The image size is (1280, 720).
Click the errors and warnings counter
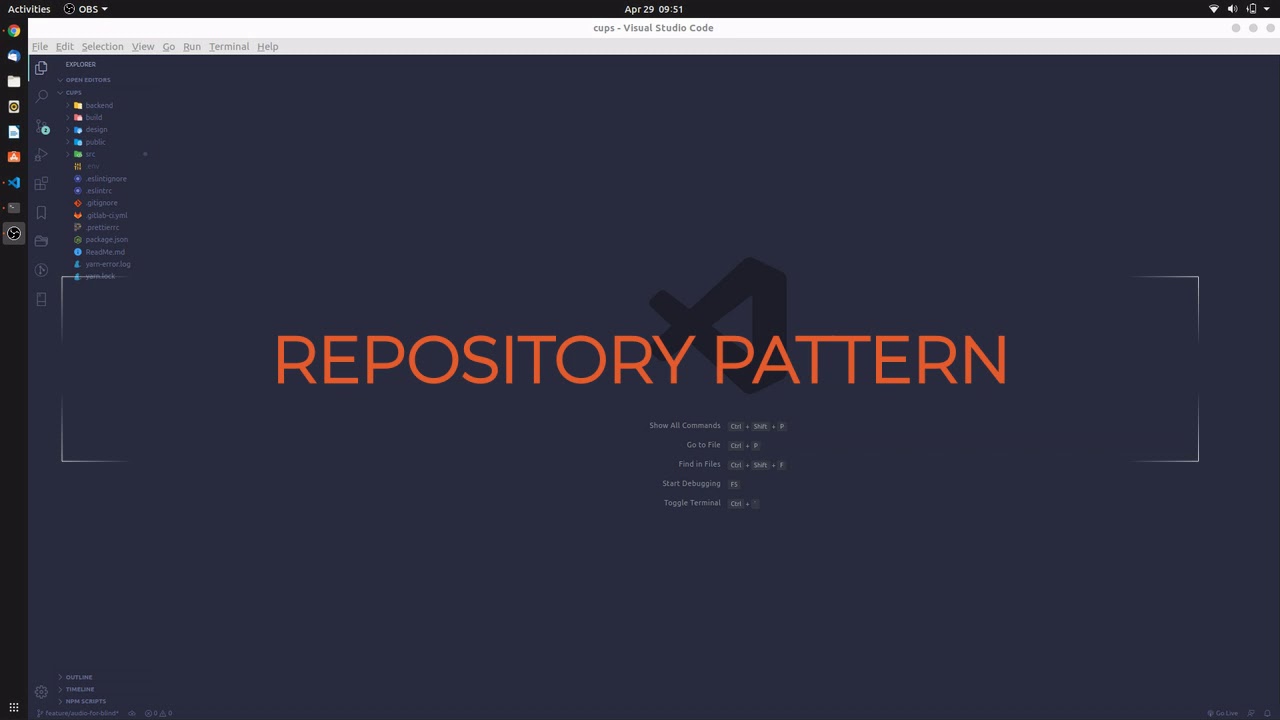159,713
